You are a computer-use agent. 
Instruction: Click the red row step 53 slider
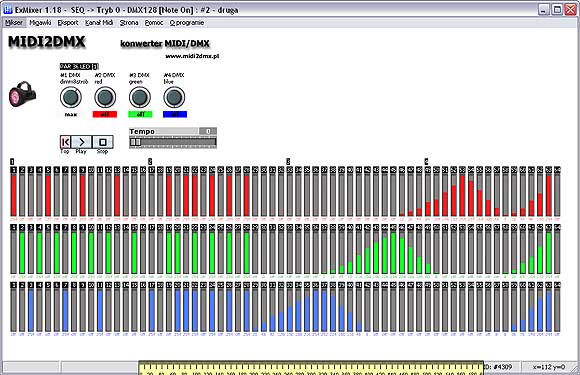coord(462,196)
